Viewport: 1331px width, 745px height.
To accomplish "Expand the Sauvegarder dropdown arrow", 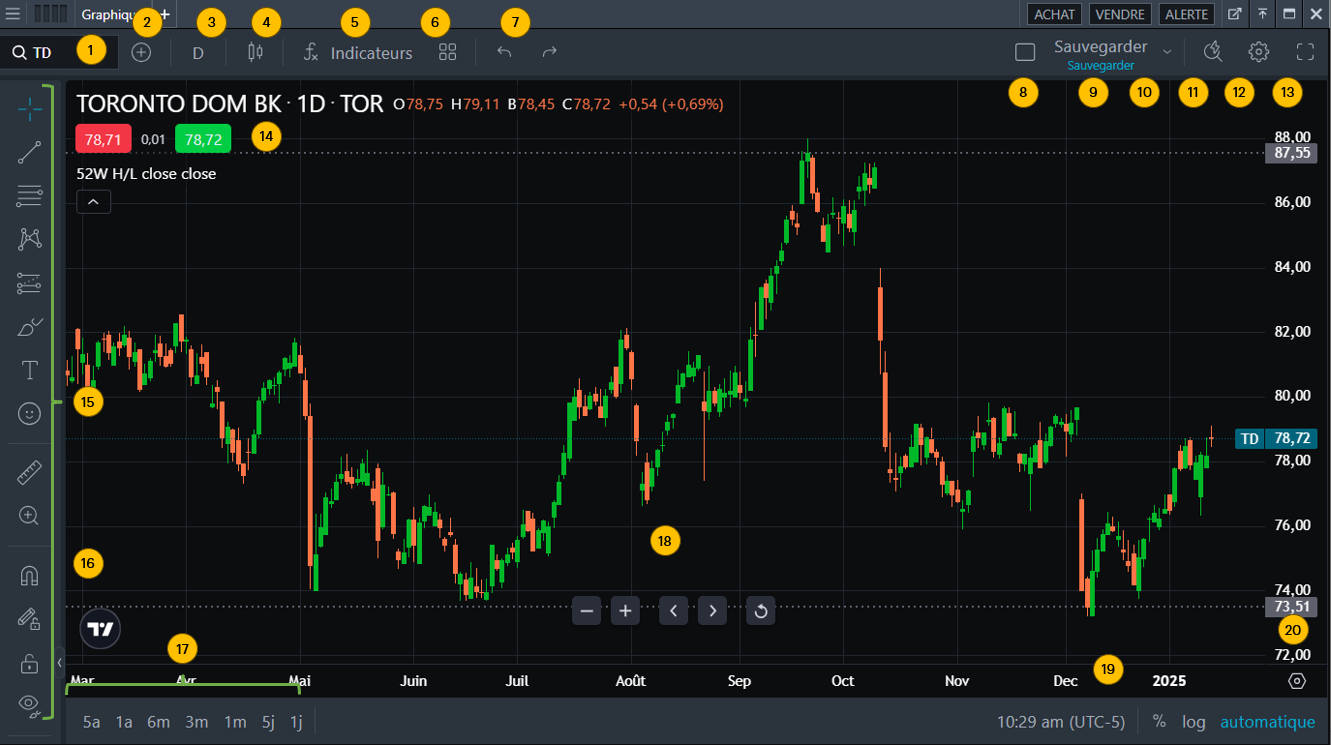I will tap(1167, 50).
